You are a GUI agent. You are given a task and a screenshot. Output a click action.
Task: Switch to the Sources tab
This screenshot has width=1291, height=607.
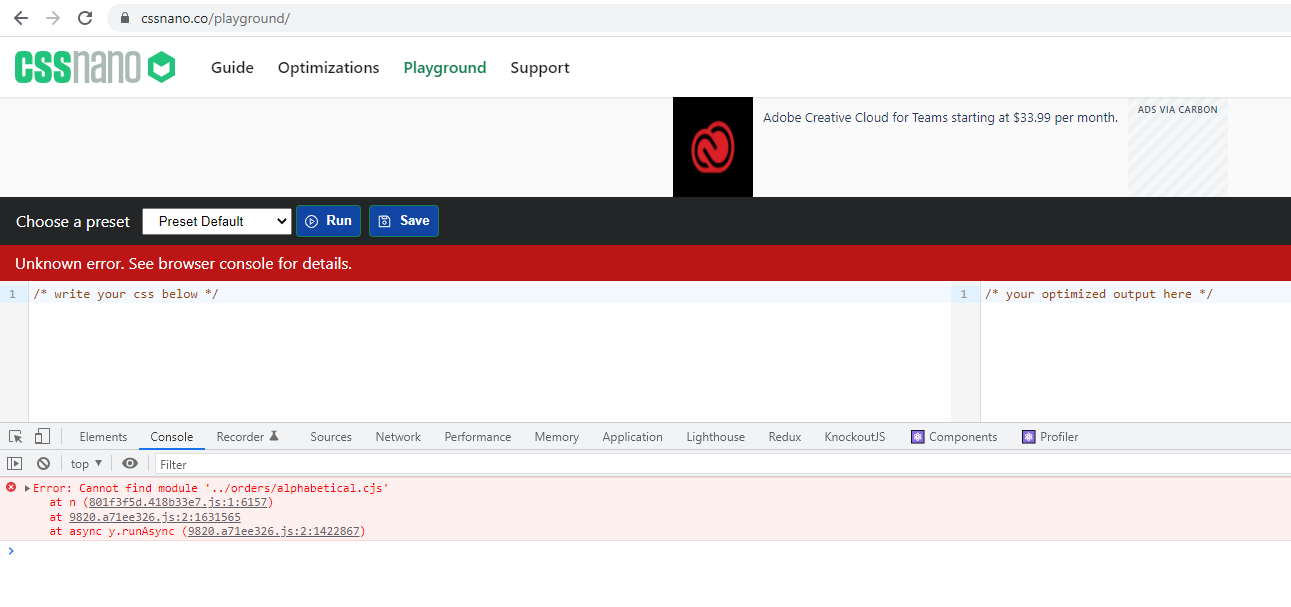[331, 437]
